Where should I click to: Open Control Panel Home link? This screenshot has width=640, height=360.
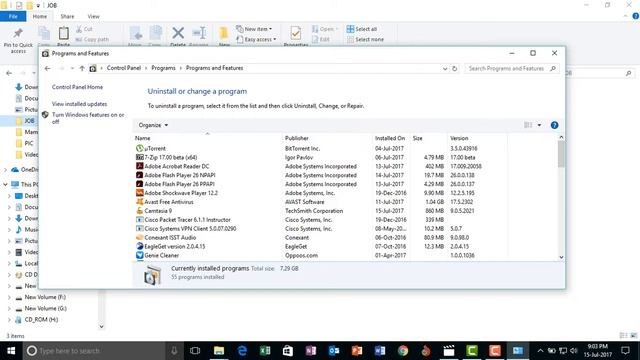(x=77, y=87)
